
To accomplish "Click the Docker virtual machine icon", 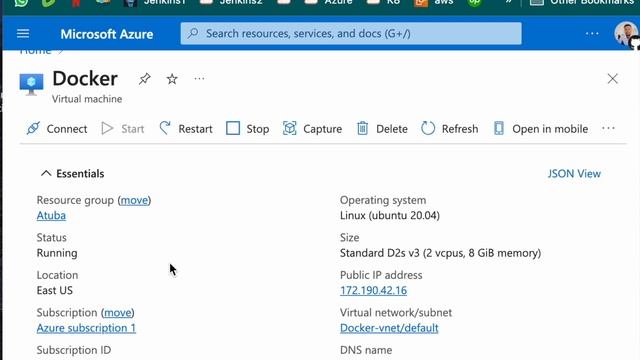I will point(31,84).
